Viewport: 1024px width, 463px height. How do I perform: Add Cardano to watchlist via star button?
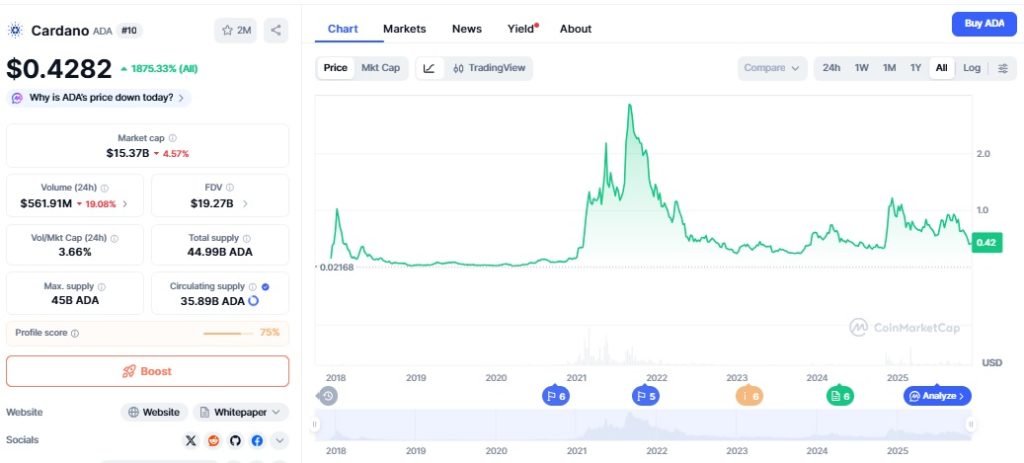[236, 30]
